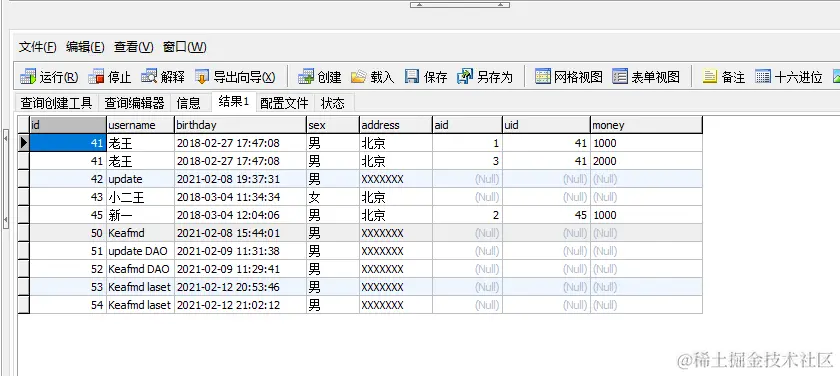Select the cell with username '新一'
The width and height of the screenshot is (840, 376).
tap(140, 215)
